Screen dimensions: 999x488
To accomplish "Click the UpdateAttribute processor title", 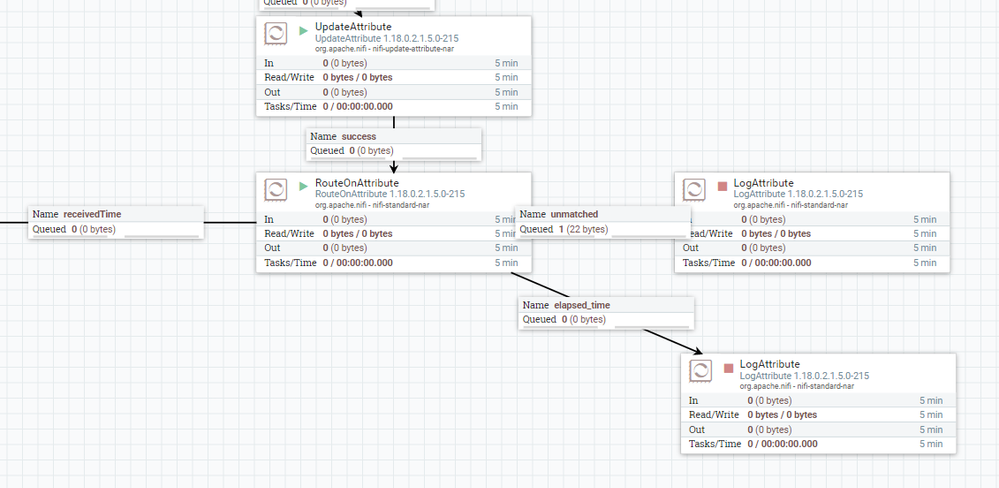I will [353, 27].
